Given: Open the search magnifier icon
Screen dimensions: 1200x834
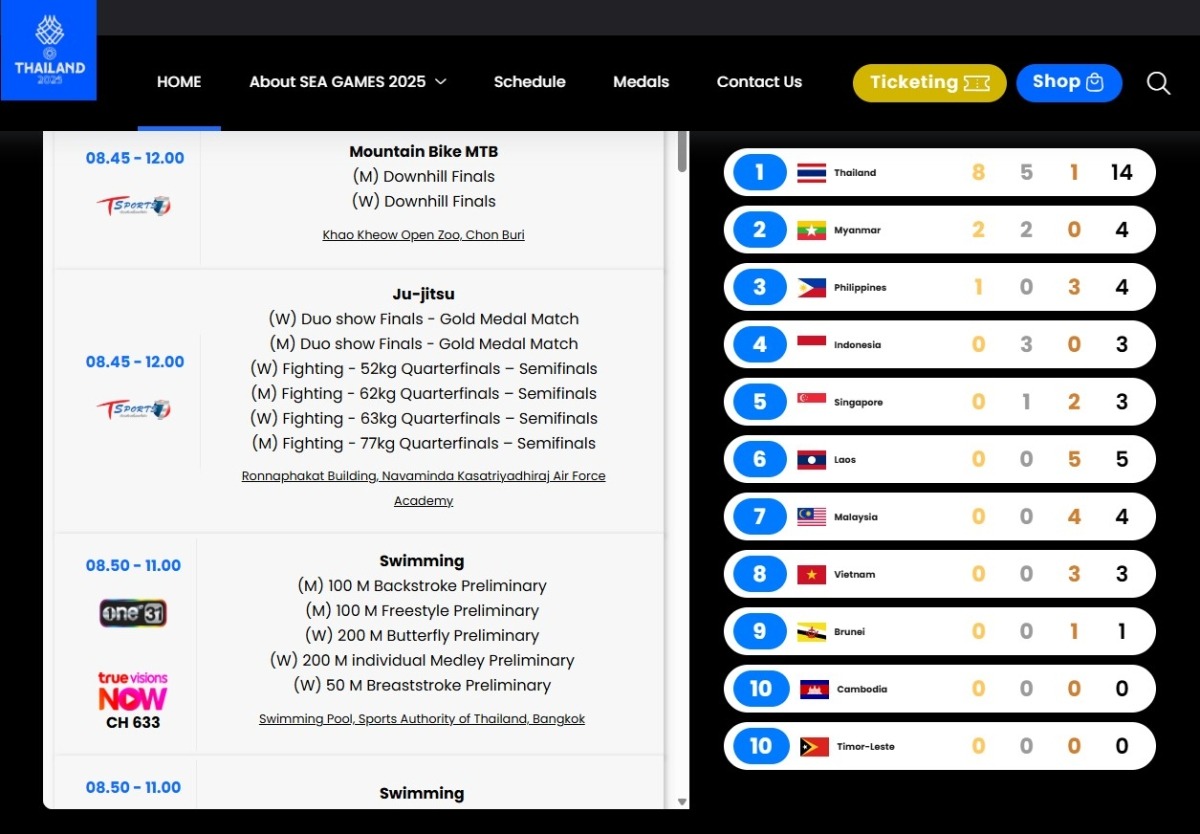Looking at the screenshot, I should point(1158,83).
